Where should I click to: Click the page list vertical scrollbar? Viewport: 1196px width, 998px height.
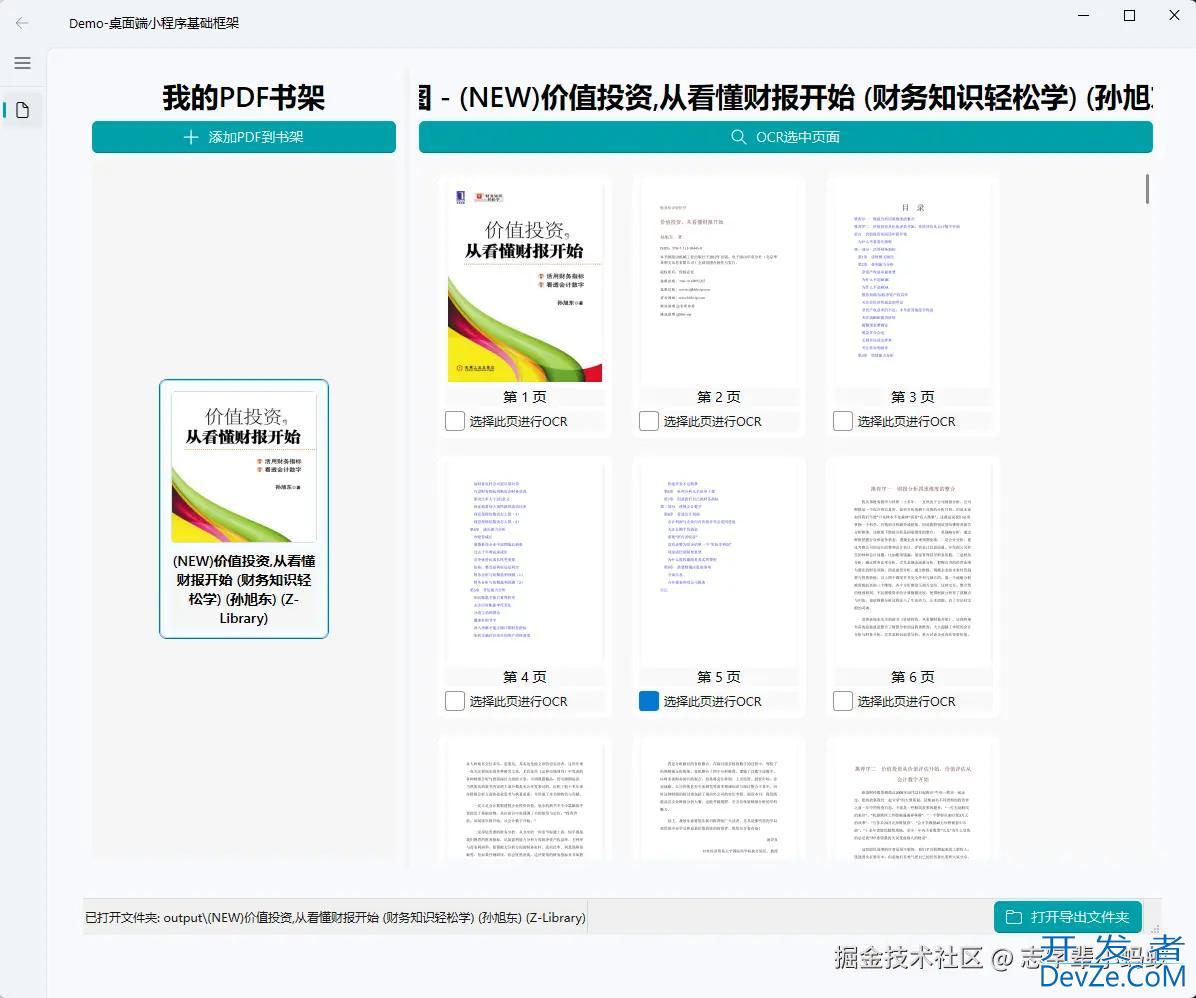[x=1147, y=189]
